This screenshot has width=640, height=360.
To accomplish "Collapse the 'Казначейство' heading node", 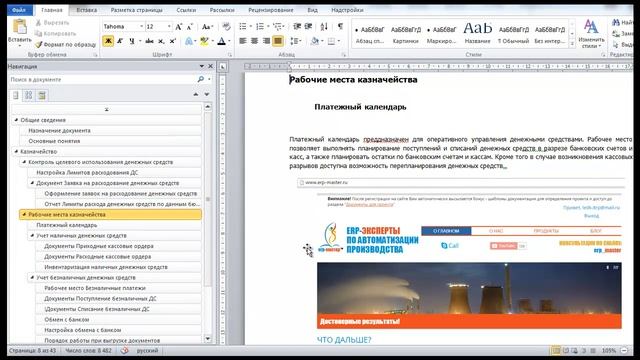I will [x=16, y=151].
